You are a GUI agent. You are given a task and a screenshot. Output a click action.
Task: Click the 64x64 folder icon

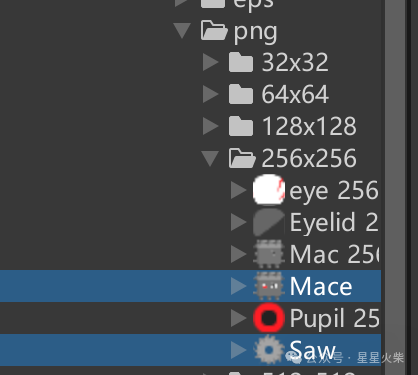tap(241, 94)
